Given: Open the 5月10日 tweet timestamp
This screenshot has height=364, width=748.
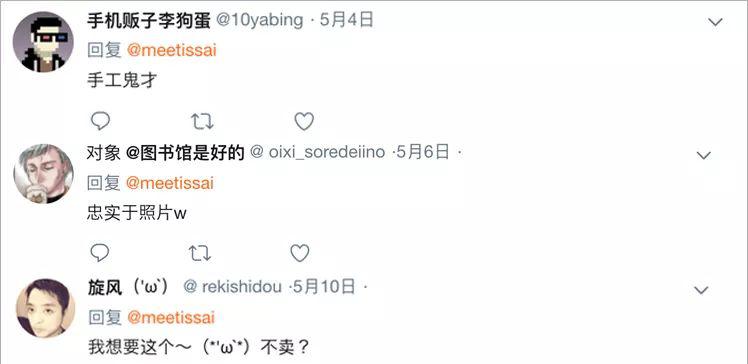Looking at the screenshot, I should pyautogui.click(x=324, y=287).
